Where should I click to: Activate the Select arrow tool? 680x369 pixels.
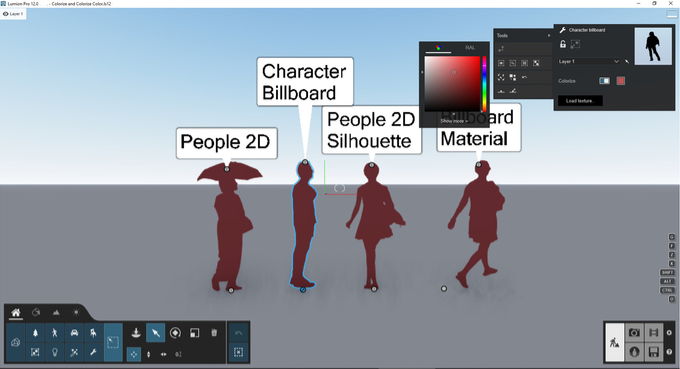155,333
